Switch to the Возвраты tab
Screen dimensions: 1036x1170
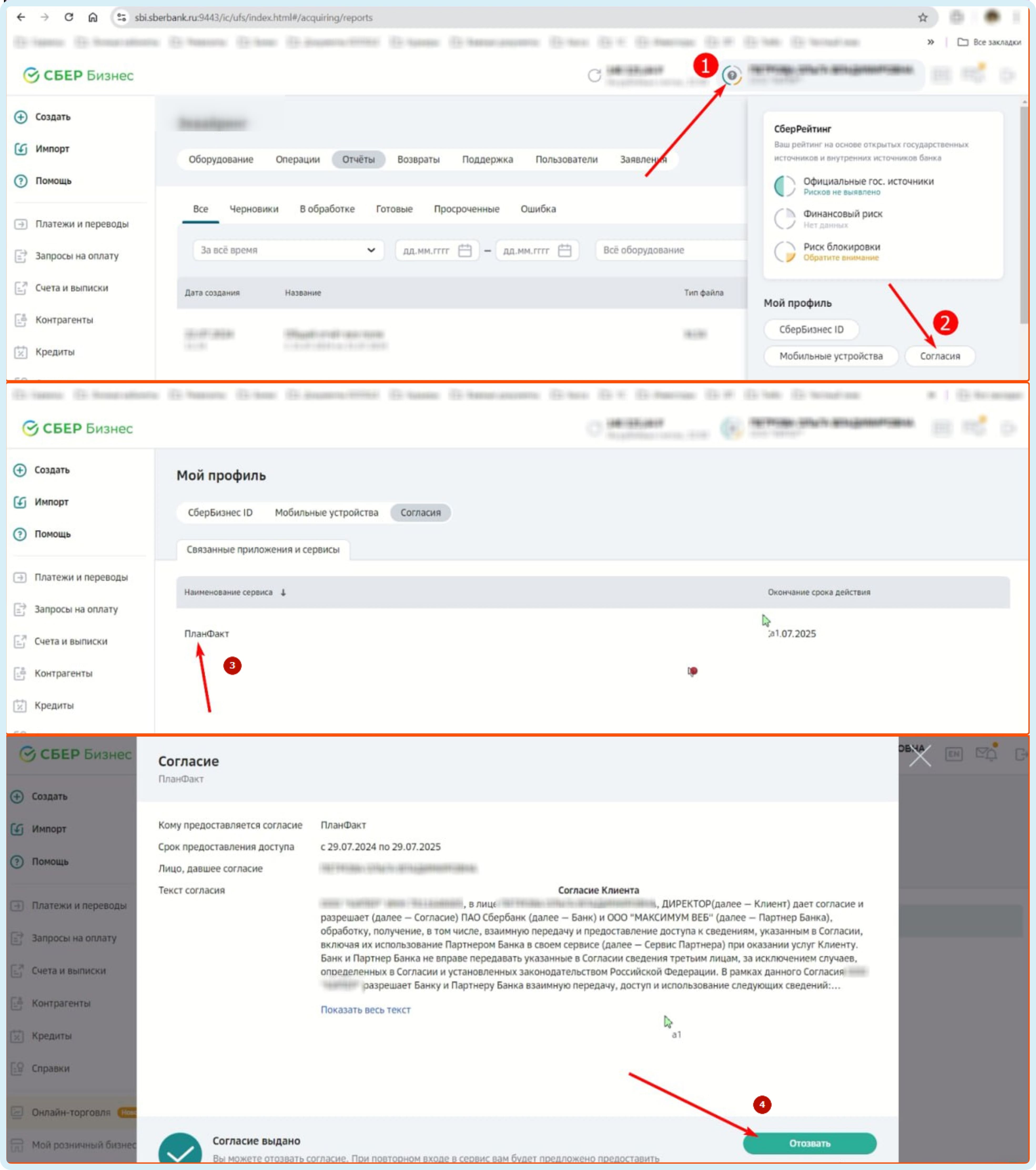tap(418, 160)
